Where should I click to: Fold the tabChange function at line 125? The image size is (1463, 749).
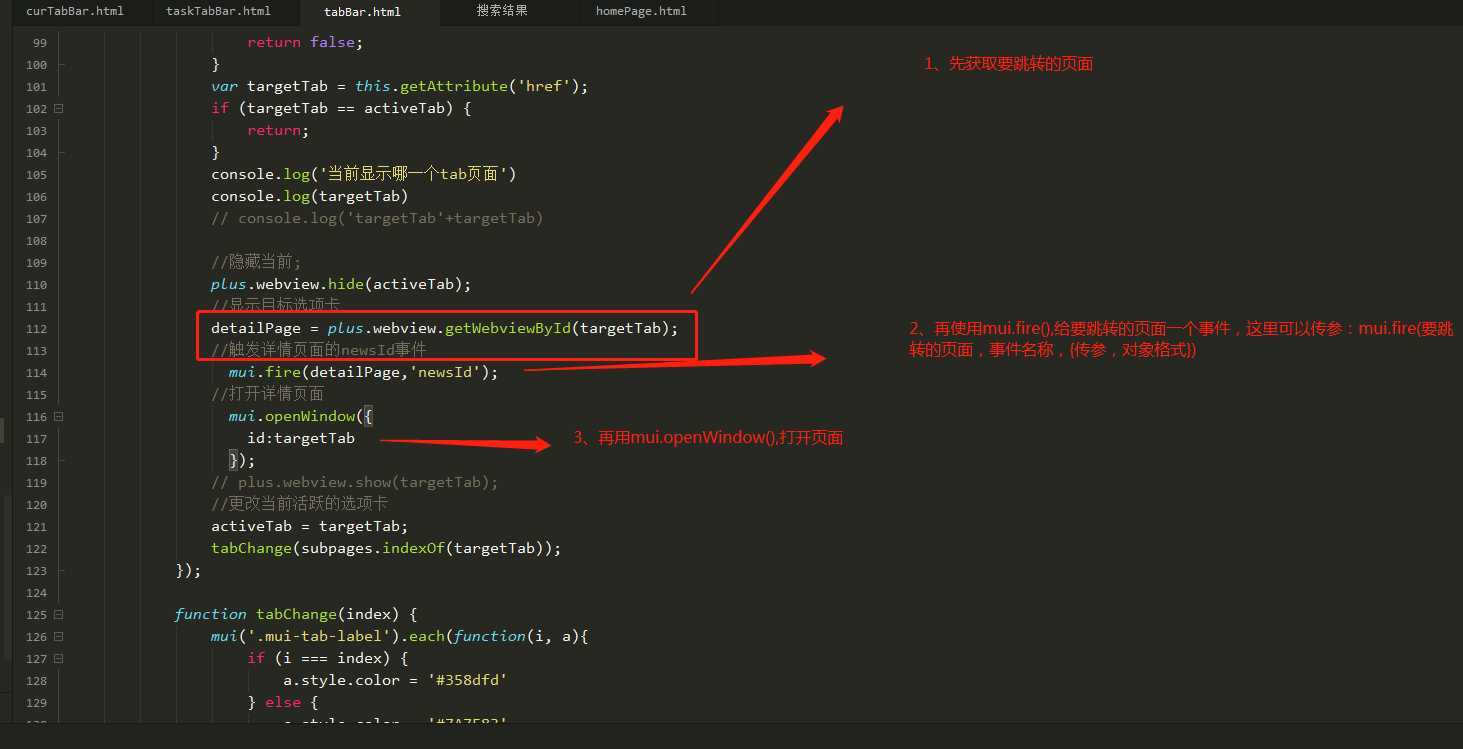[58, 614]
